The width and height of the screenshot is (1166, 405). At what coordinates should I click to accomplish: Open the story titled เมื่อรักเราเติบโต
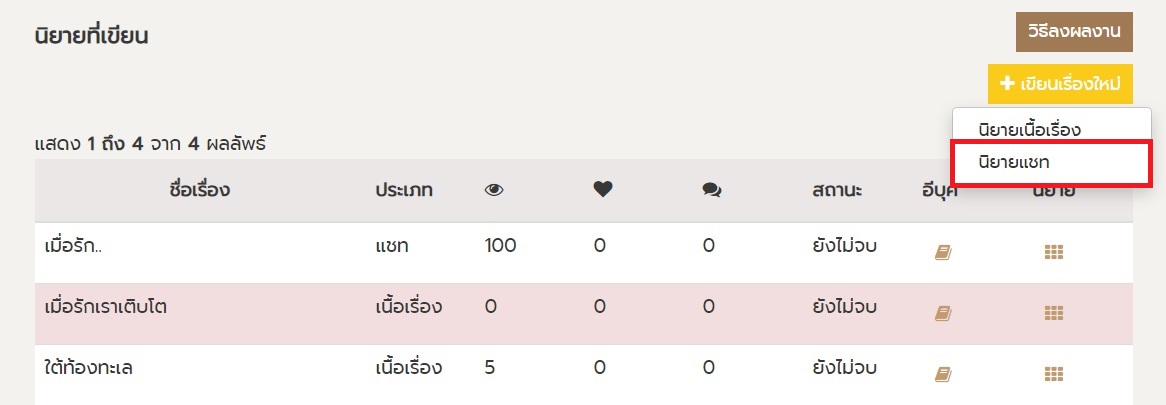coord(106,307)
